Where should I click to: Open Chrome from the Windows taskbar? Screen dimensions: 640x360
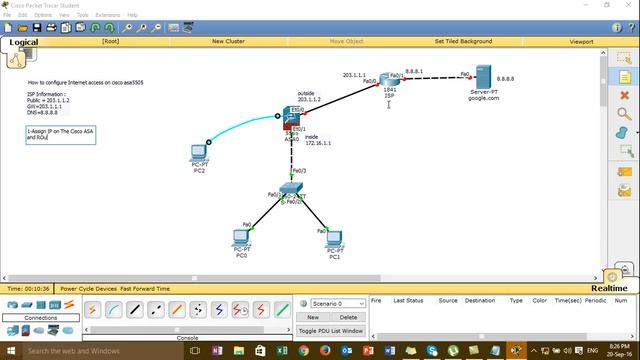tap(303, 351)
